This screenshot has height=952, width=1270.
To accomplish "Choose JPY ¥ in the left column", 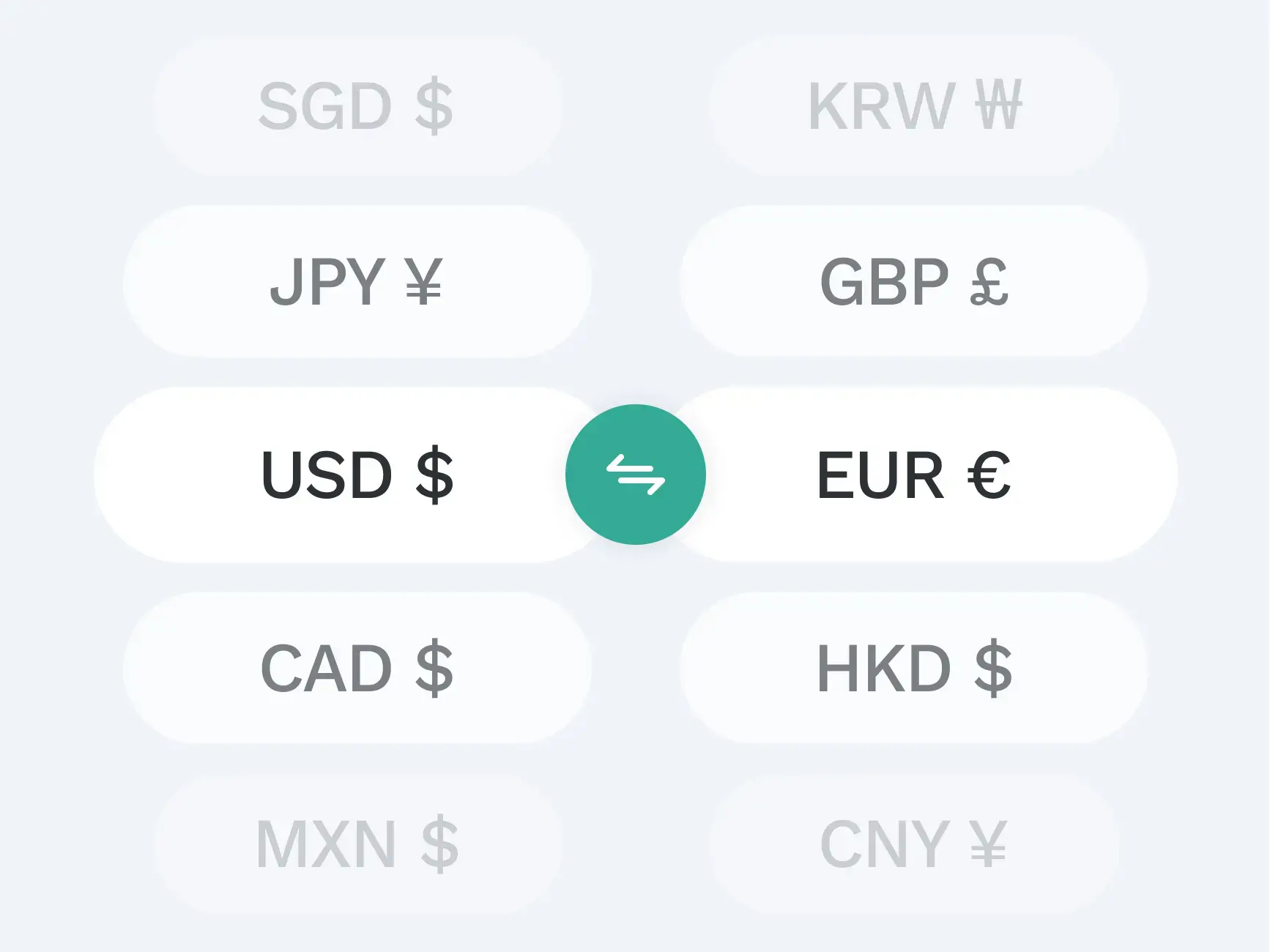I will [x=357, y=282].
